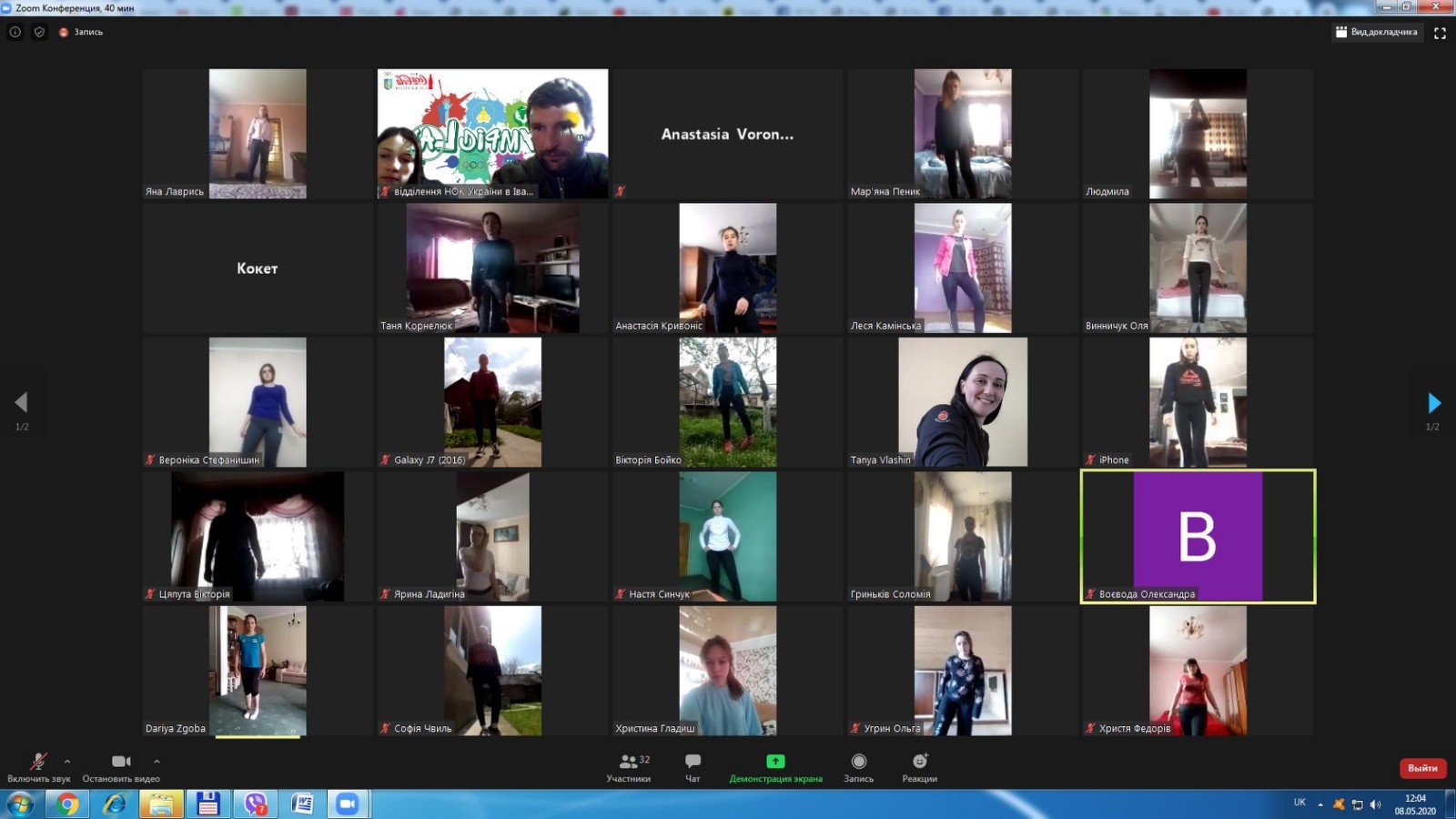
Task: Click the red Leave meeting button
Action: coord(1421,768)
